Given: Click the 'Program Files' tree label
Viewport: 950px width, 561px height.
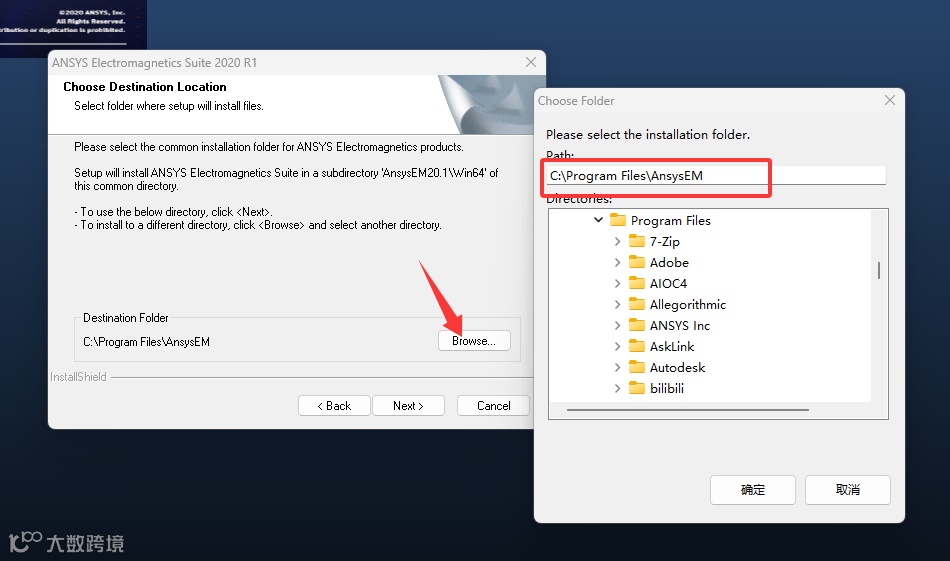Looking at the screenshot, I should (671, 221).
